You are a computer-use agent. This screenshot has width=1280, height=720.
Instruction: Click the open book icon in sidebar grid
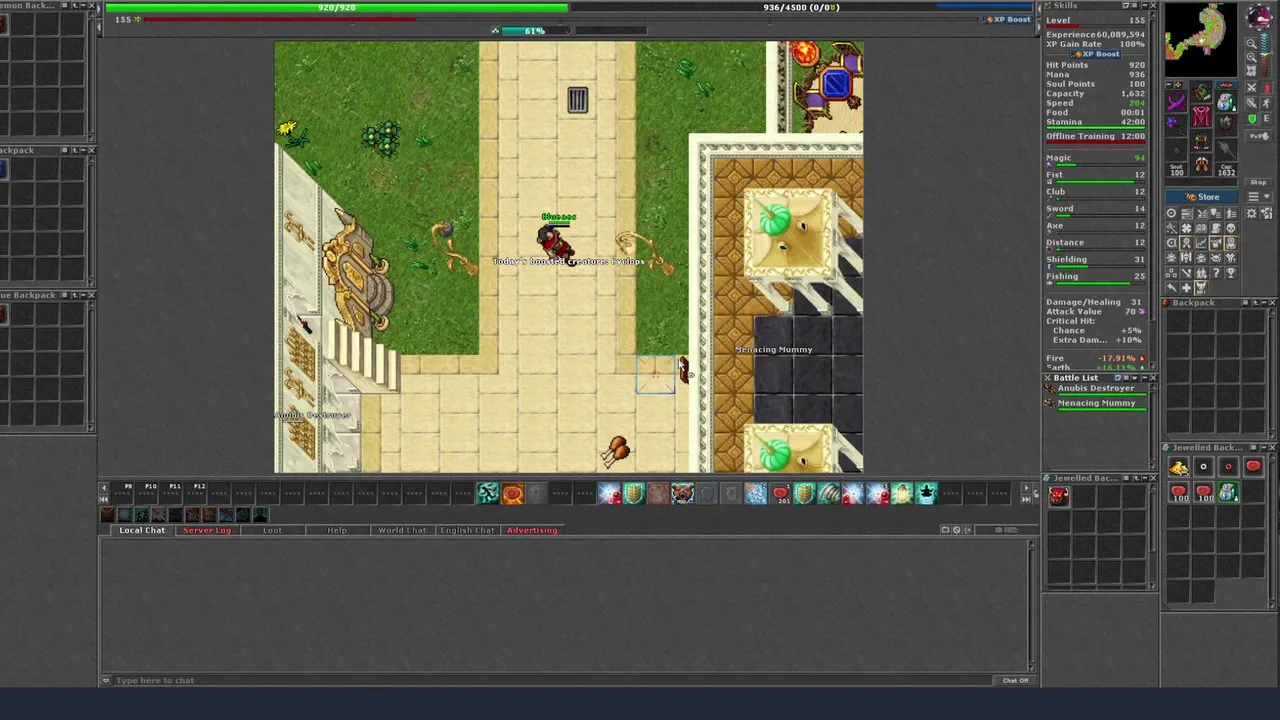tap(1201, 228)
